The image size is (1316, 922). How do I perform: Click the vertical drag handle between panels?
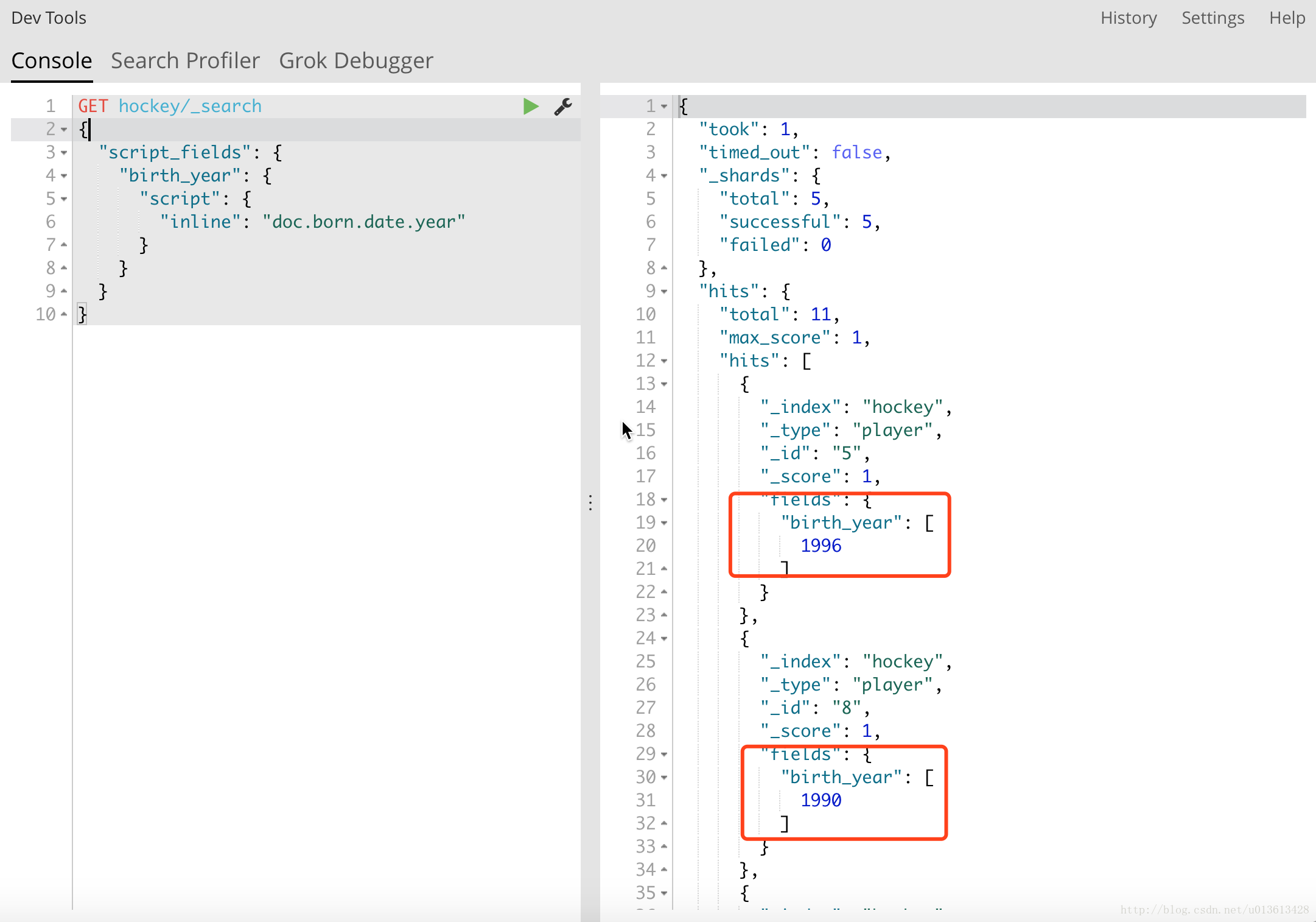(590, 503)
